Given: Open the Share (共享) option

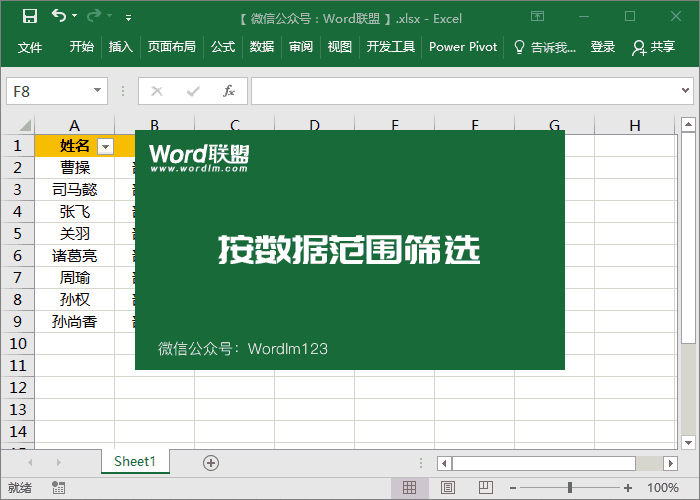Looking at the screenshot, I should [654, 47].
